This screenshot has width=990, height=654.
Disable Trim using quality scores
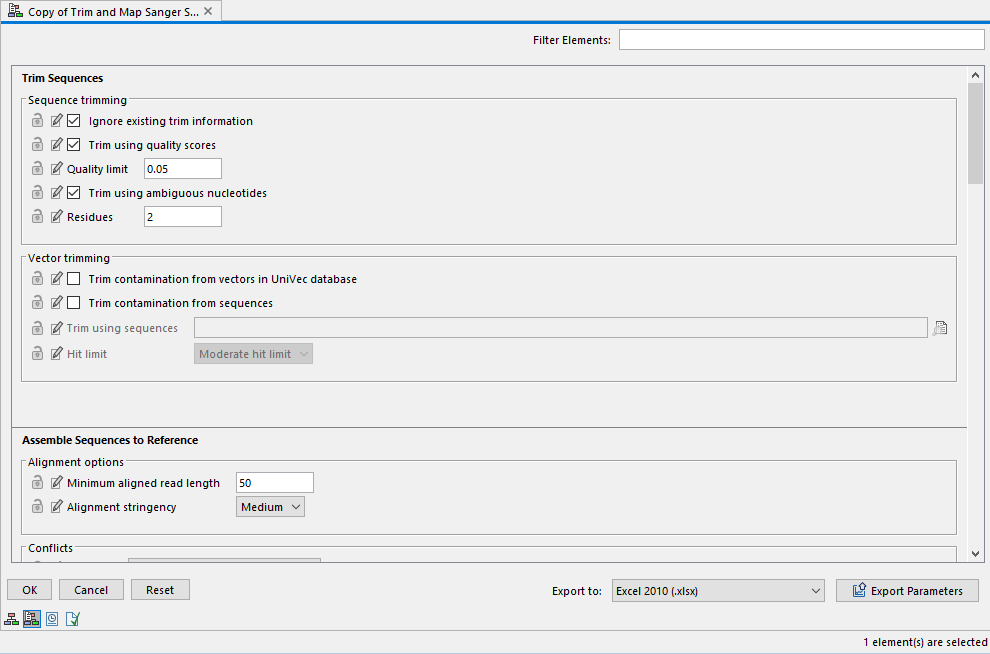tap(73, 144)
